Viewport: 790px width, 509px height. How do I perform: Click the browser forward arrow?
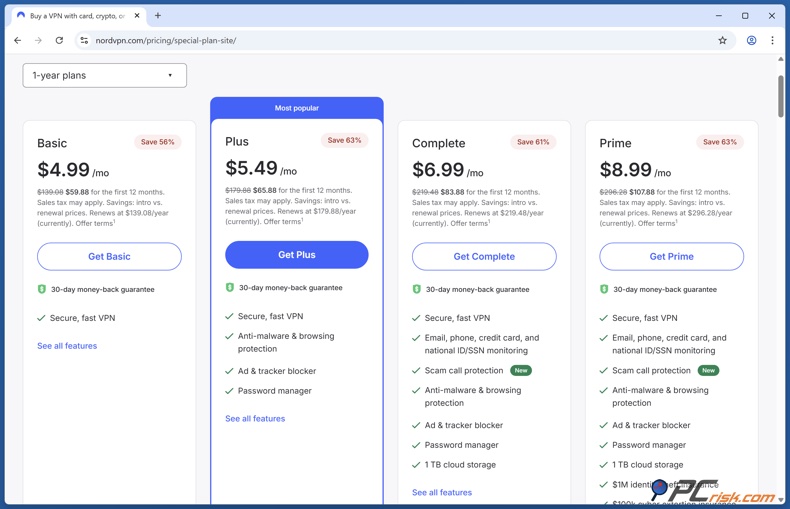[x=38, y=40]
